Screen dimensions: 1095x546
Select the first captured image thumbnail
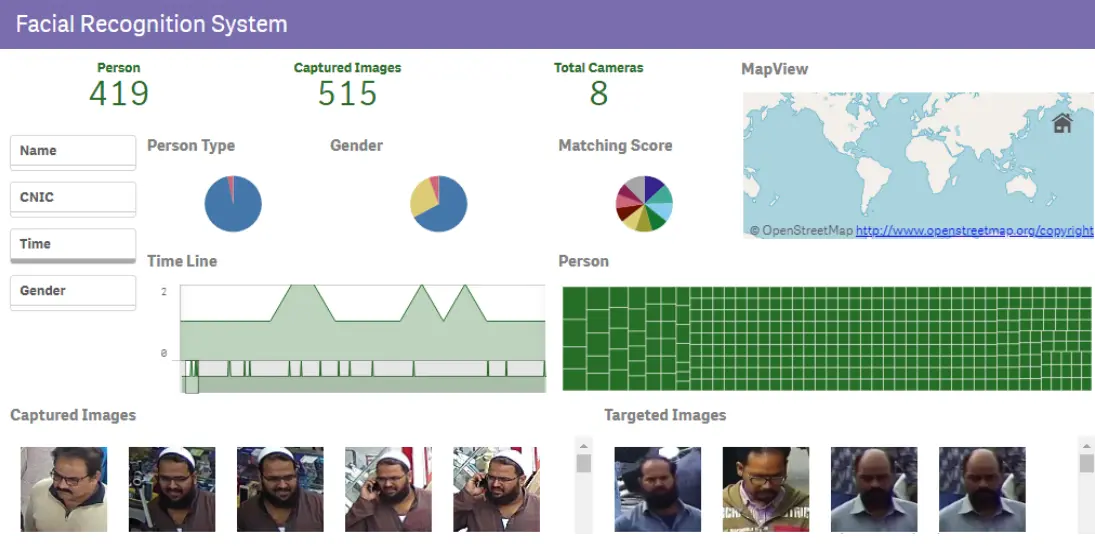pos(64,489)
